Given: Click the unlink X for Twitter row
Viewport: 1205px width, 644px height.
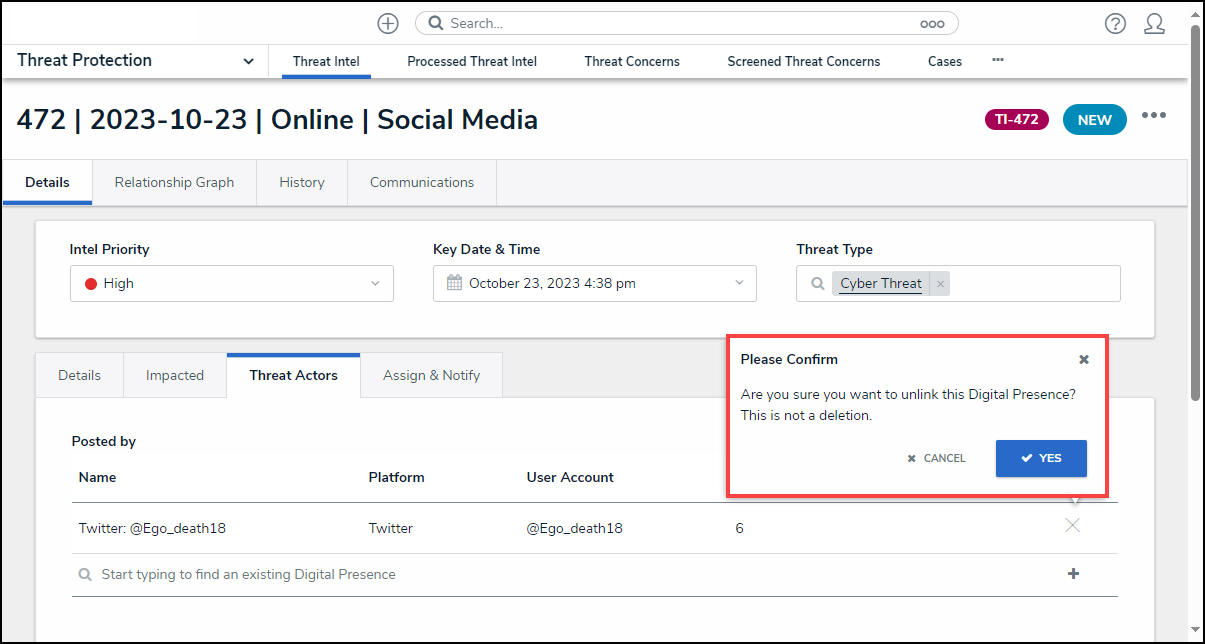Looking at the screenshot, I should 1072,526.
